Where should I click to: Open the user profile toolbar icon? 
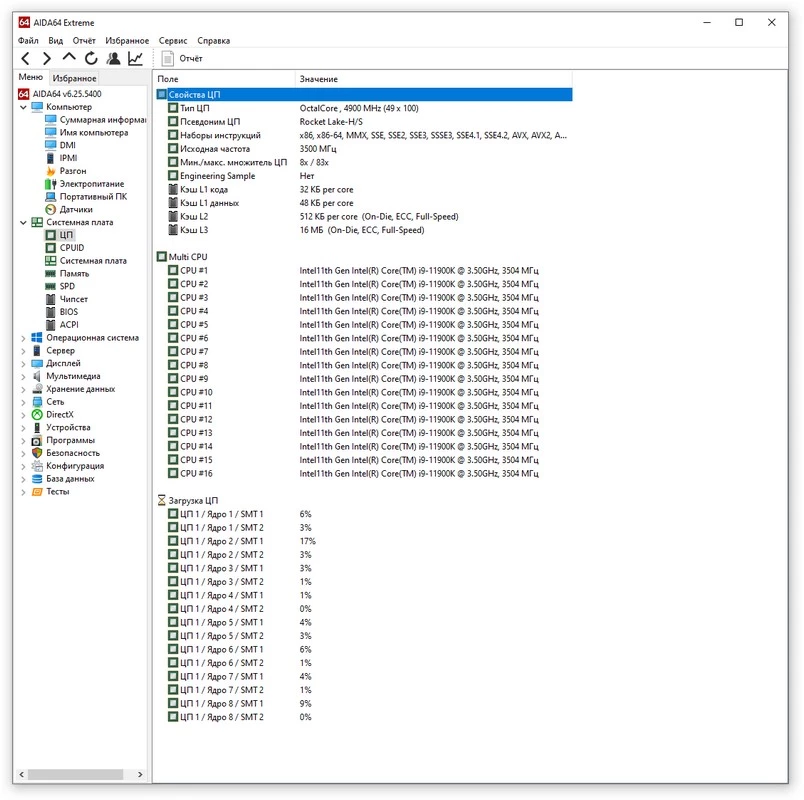[114, 59]
